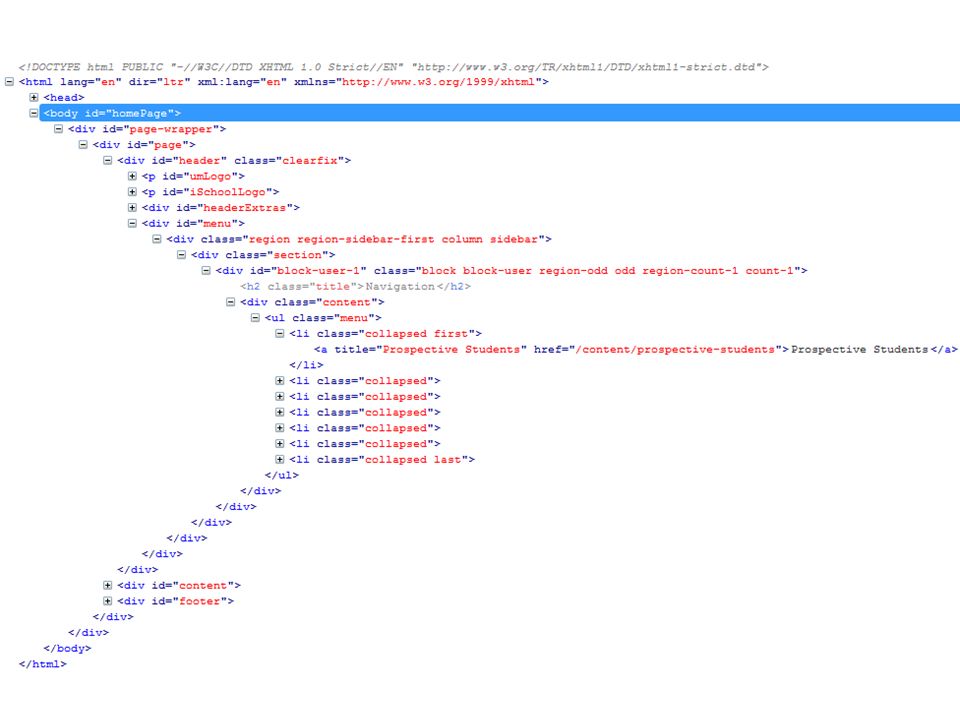Select the ul class="menu" tag text
This screenshot has height=720, width=960.
(323, 318)
